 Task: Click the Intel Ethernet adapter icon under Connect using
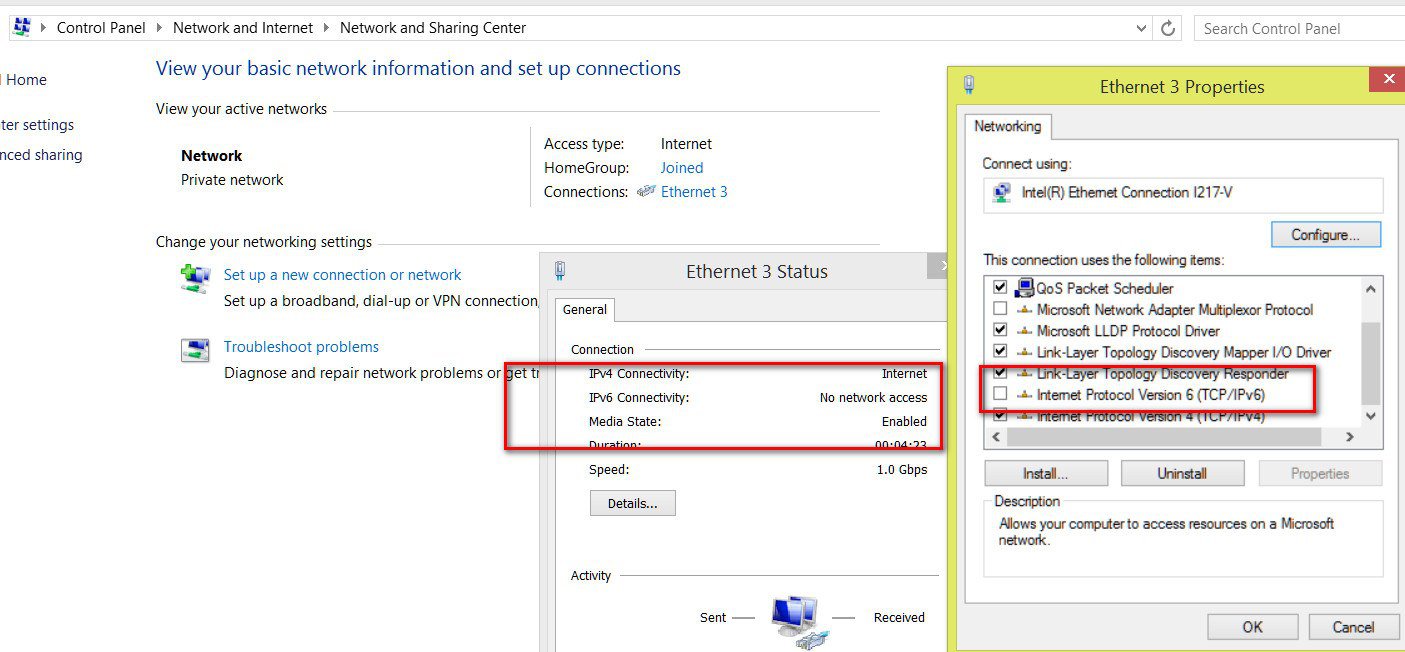coord(1000,192)
